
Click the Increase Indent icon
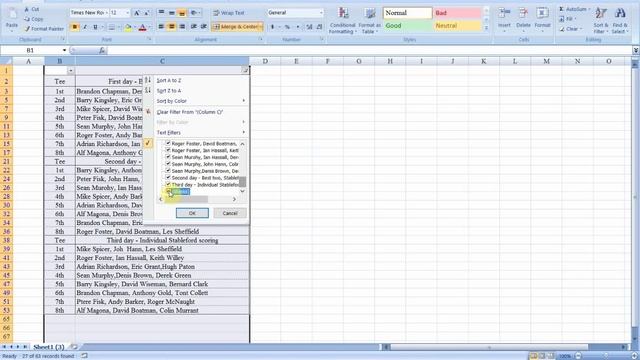[x=203, y=27]
